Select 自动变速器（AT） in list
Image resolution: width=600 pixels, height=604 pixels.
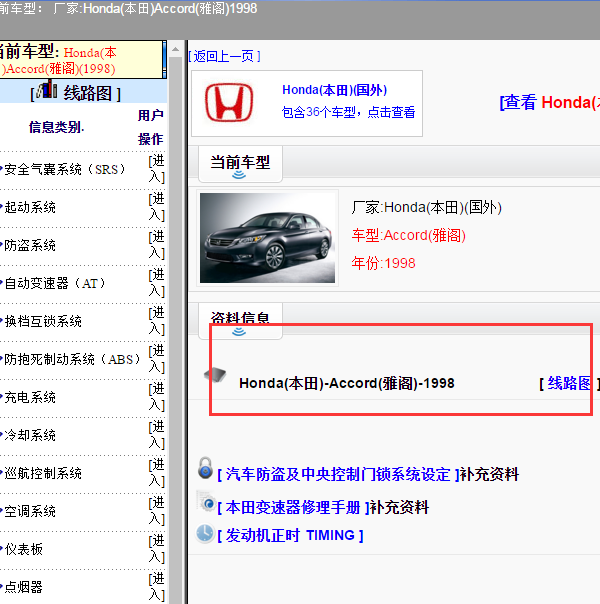click(55, 283)
